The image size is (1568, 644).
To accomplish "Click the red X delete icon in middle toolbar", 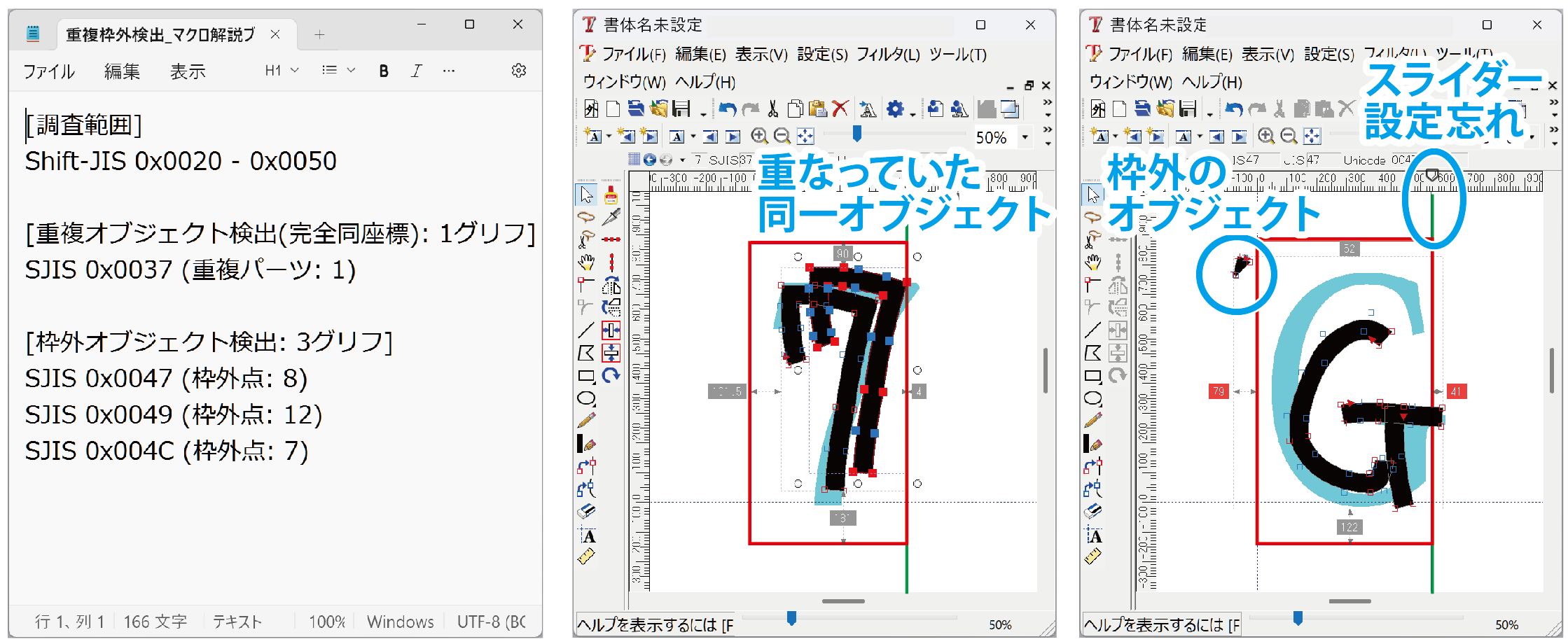I will point(840,109).
